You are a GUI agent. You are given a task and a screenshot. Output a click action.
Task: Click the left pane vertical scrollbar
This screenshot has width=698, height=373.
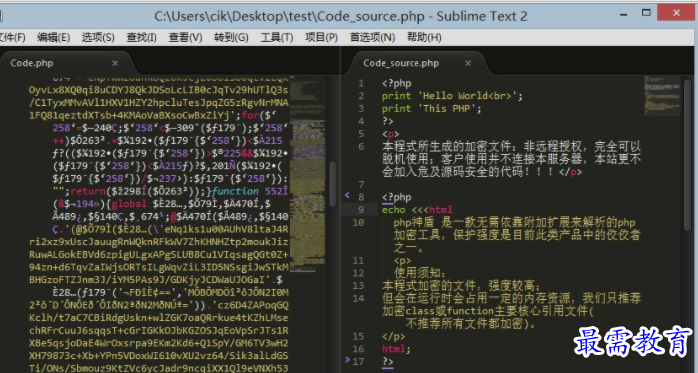(333, 184)
